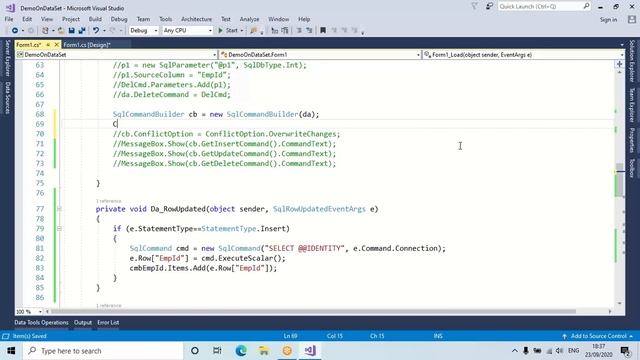
Task: Open the Data Sources side tab
Action: [x=7, y=98]
